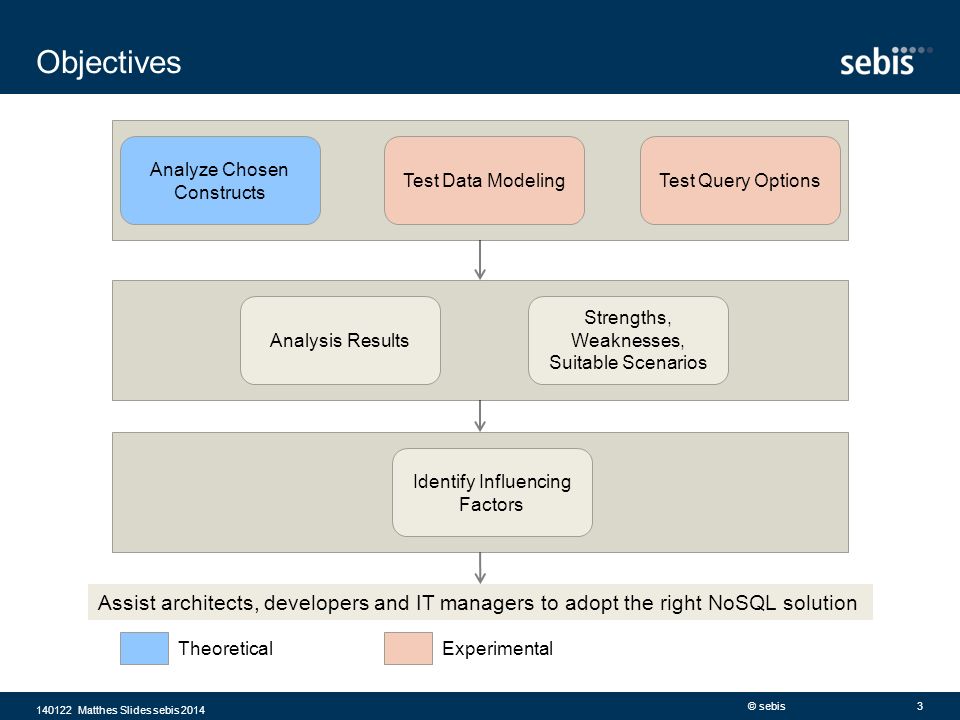Click Strengths, Weaknesses, Suitable Scenarios box
960x720 pixels.
tap(628, 340)
